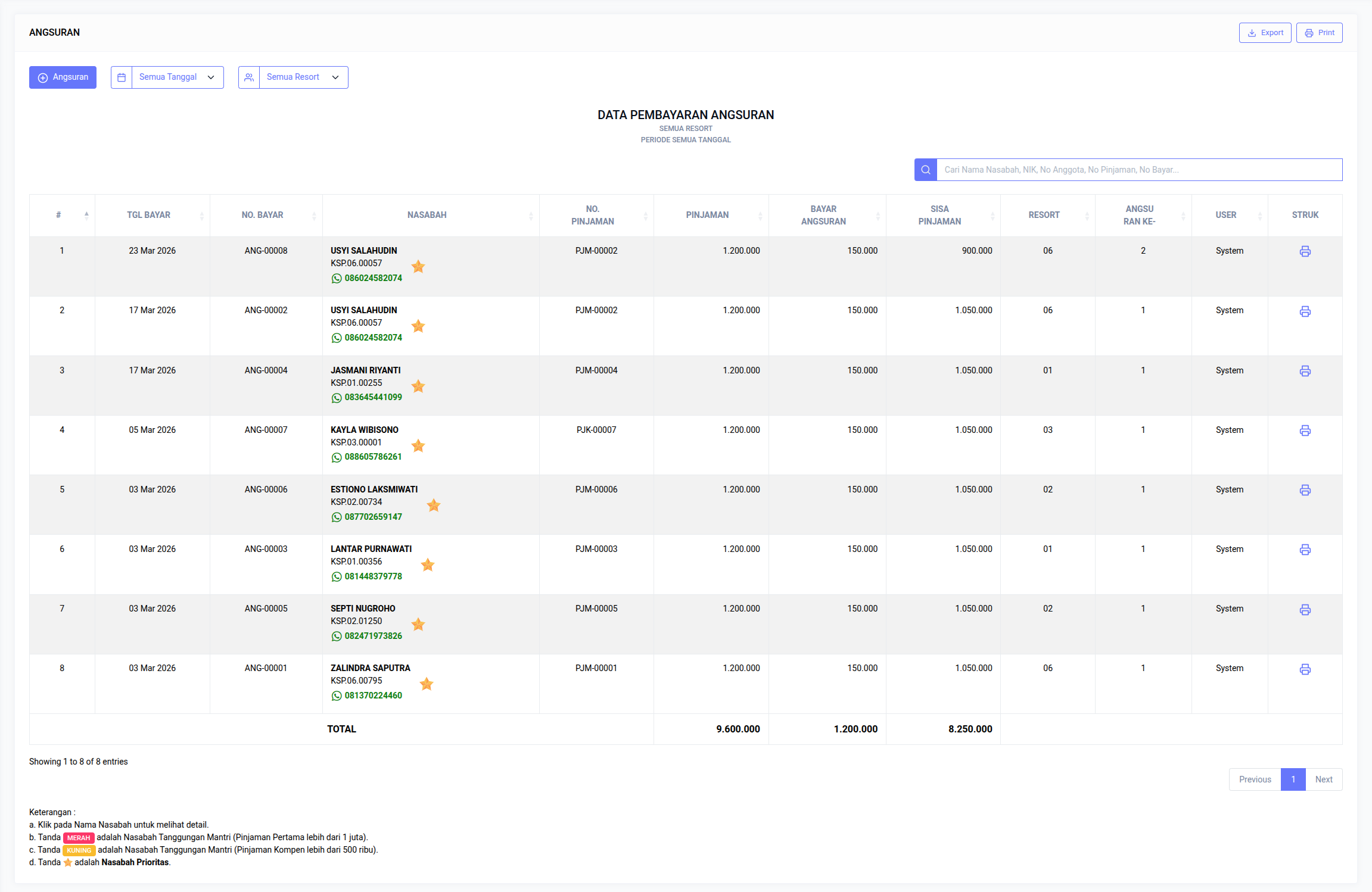
Task: Click printer icon in Zalindra Saputra row
Action: click(1305, 669)
